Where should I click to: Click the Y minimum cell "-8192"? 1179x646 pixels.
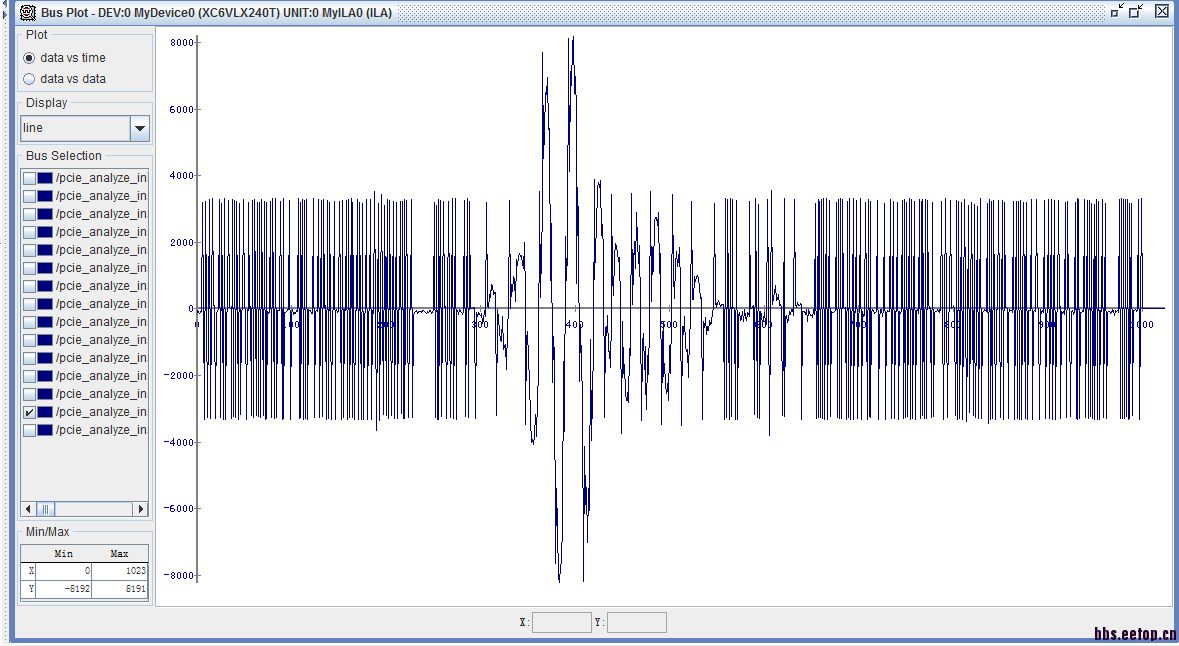pos(63,589)
